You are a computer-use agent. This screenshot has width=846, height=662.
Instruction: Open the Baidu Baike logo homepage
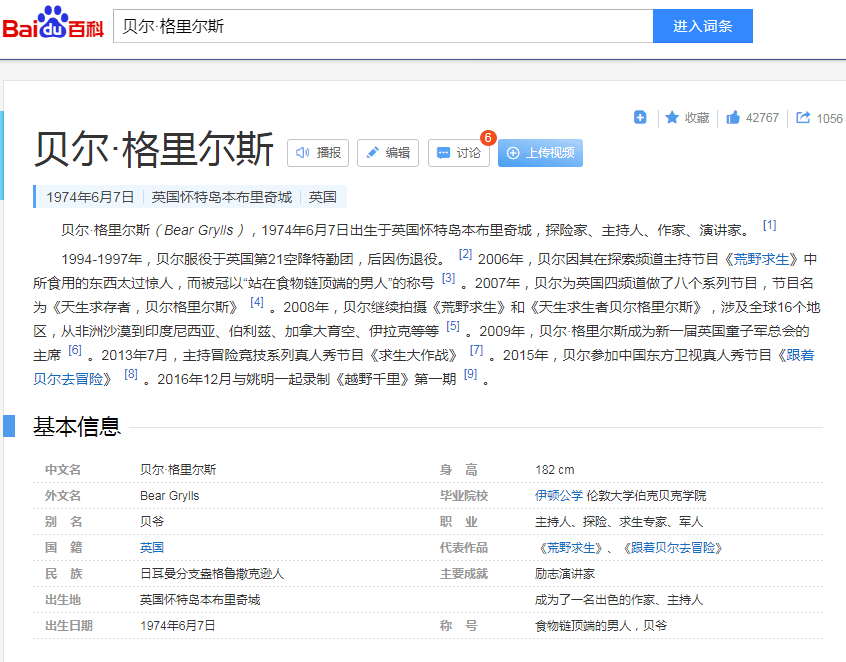53,24
